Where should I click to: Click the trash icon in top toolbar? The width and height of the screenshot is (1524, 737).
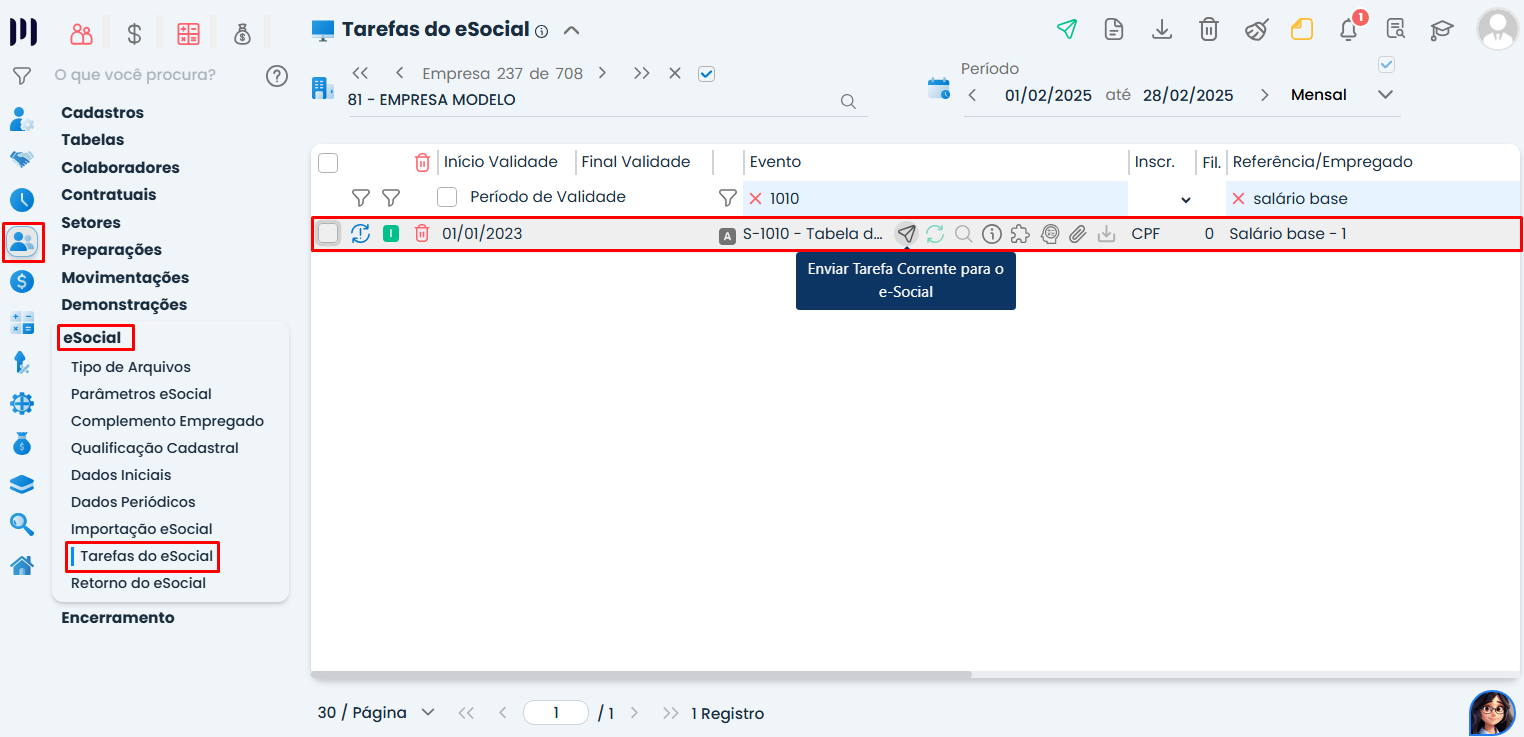1209,29
